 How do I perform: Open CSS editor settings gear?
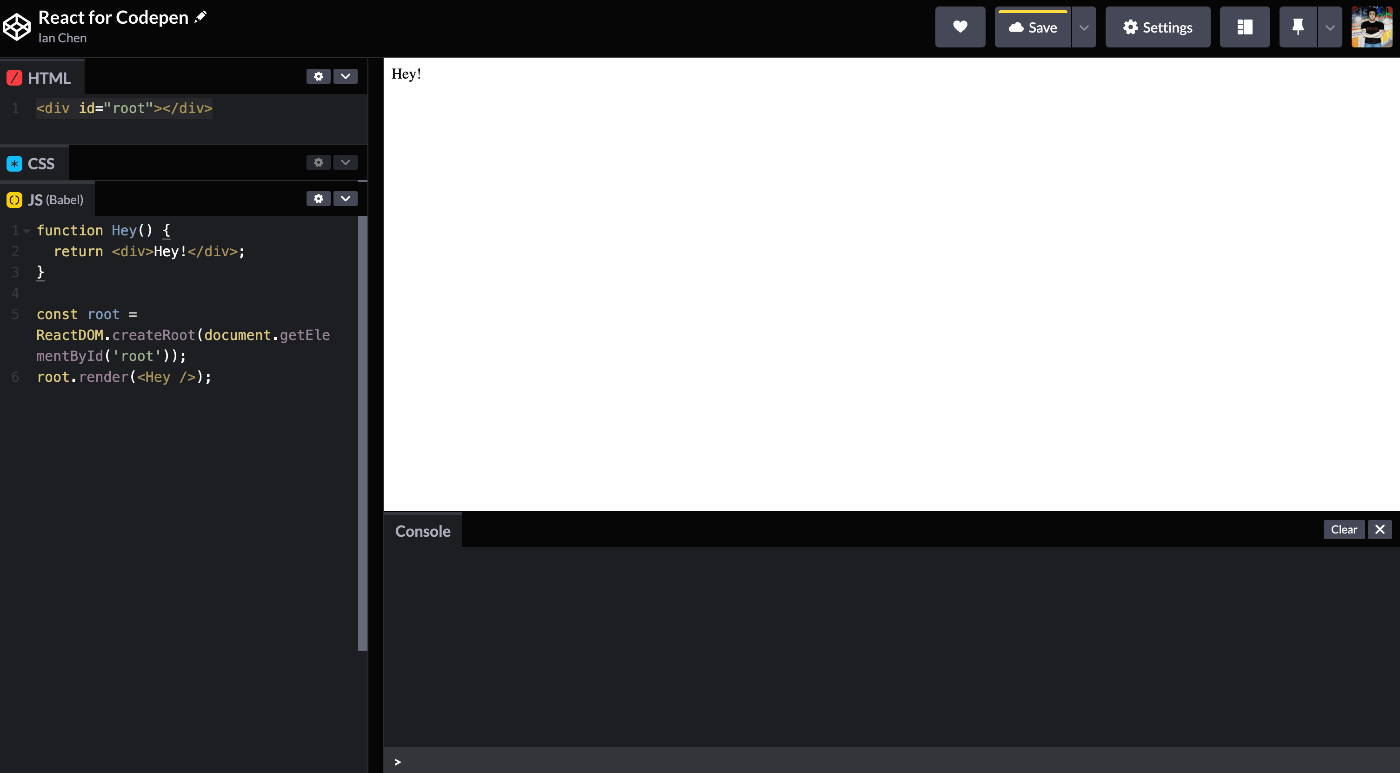[x=318, y=162]
